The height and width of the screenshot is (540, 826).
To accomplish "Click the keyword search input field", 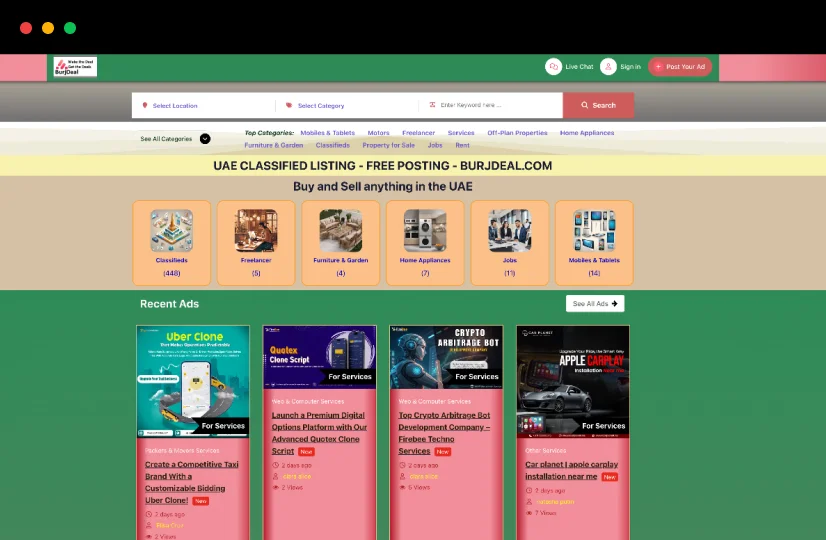I will (490, 105).
